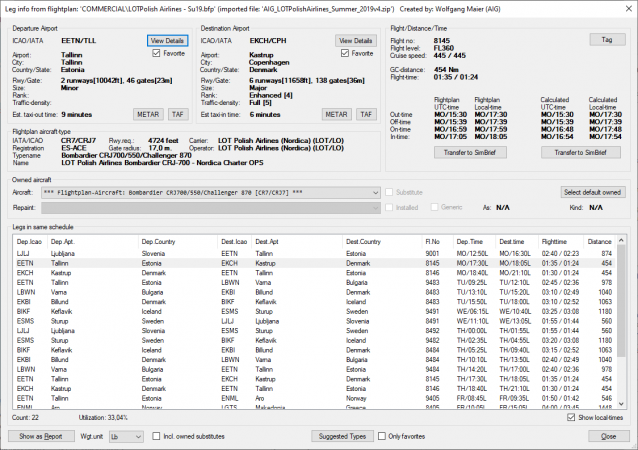This screenshot has height=450, width=638.
Task: Select flight 9482 Sturup to Keflavik row
Action: point(315,340)
